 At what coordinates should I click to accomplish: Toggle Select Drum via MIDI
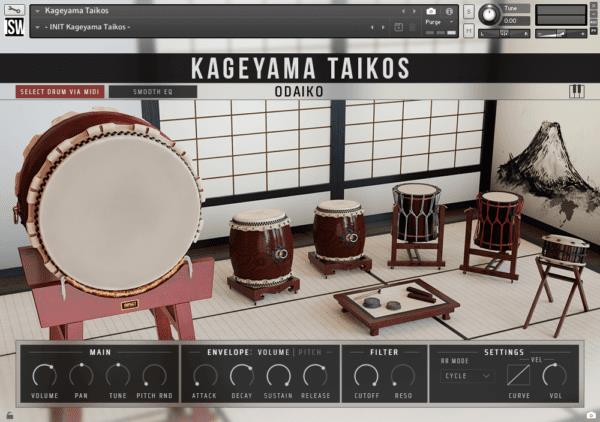tap(59, 92)
